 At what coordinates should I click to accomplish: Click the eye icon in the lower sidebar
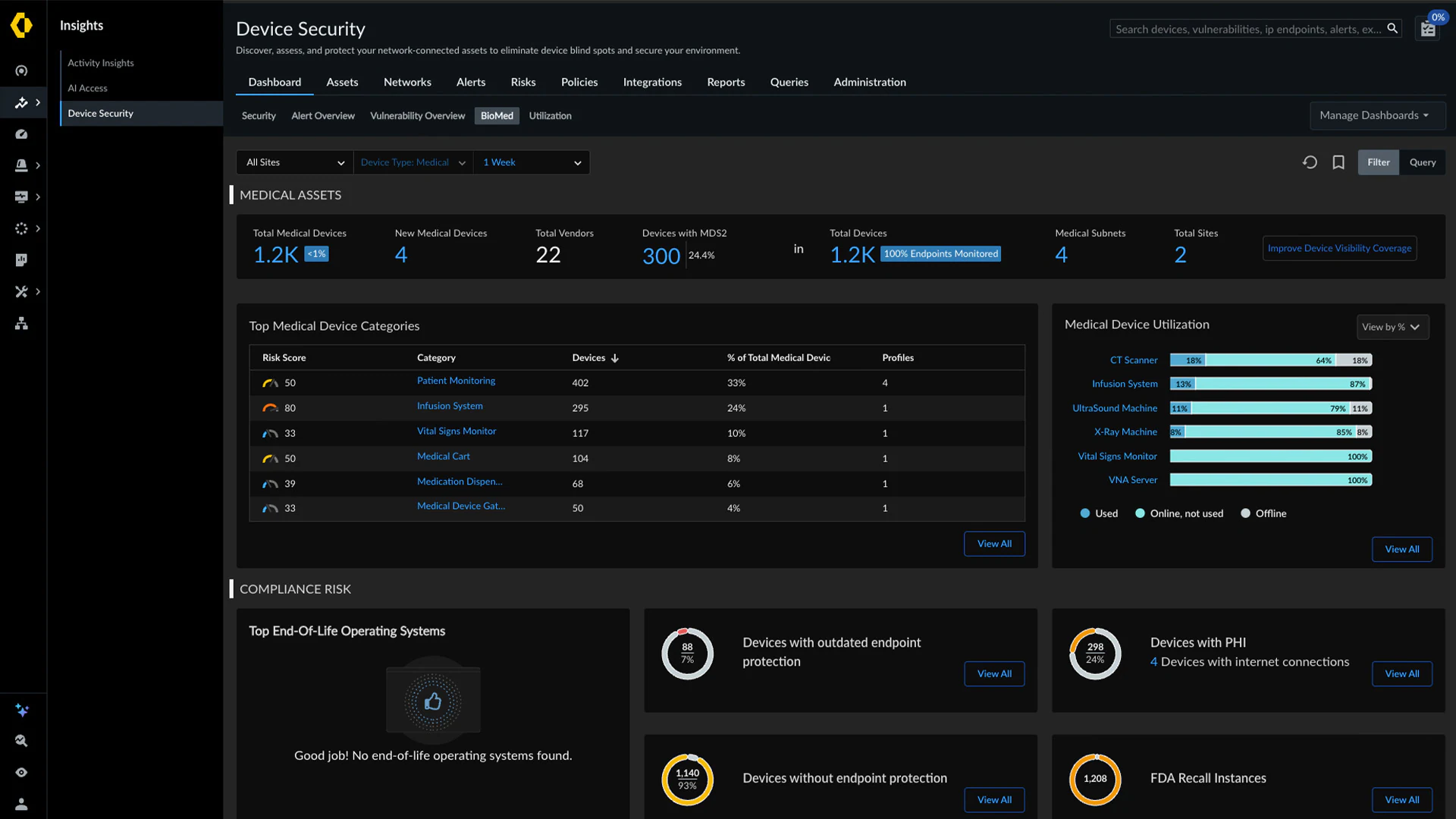[x=21, y=772]
